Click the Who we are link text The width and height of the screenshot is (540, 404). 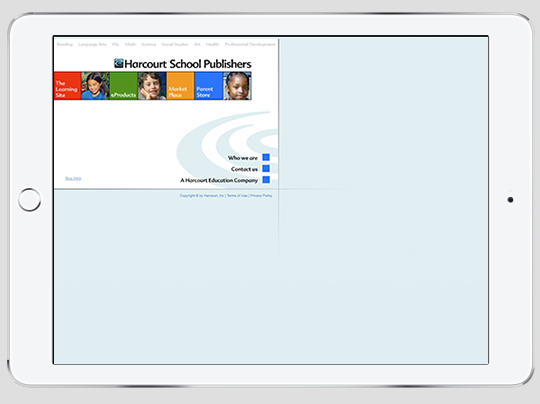242,158
